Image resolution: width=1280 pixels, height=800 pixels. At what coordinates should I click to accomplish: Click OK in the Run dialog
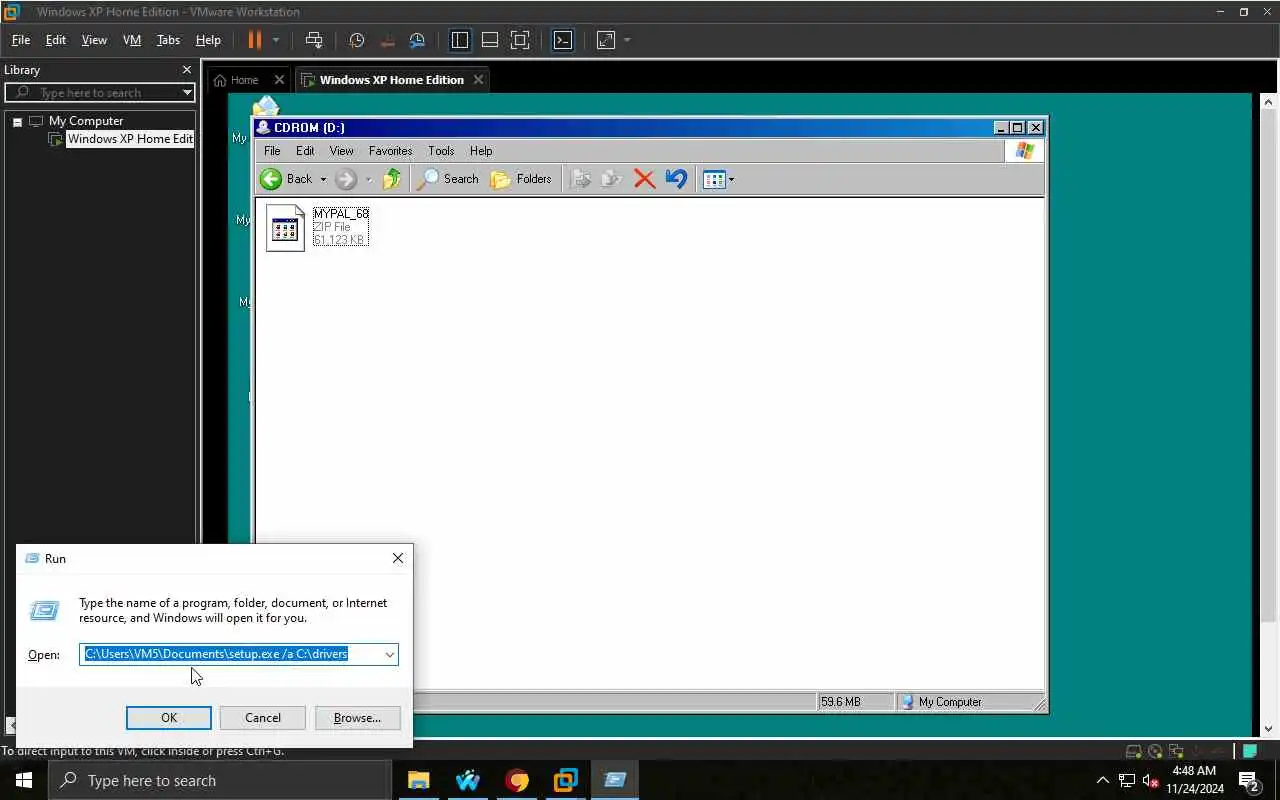(x=169, y=718)
